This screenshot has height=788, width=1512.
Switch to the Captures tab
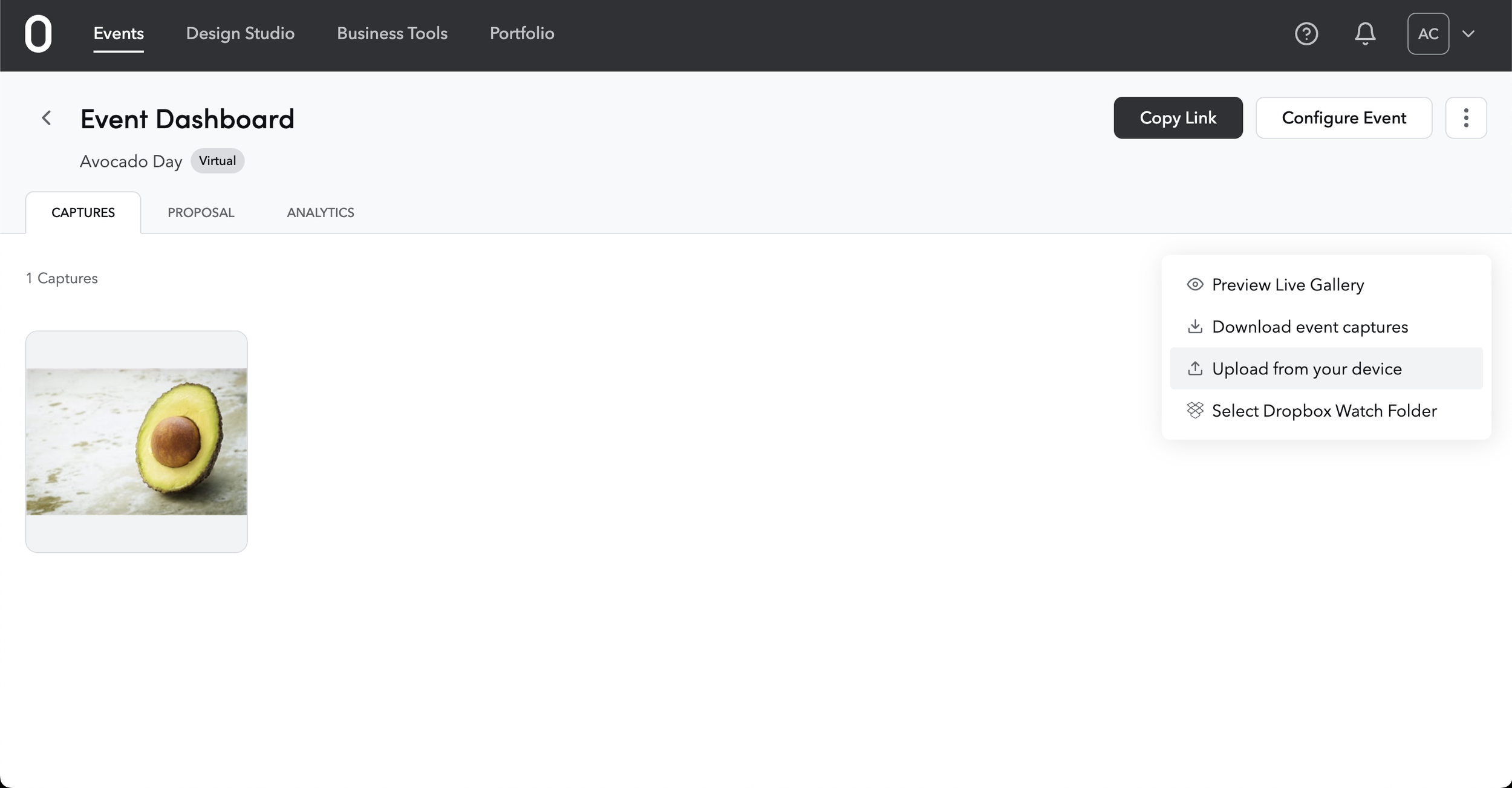coord(83,212)
